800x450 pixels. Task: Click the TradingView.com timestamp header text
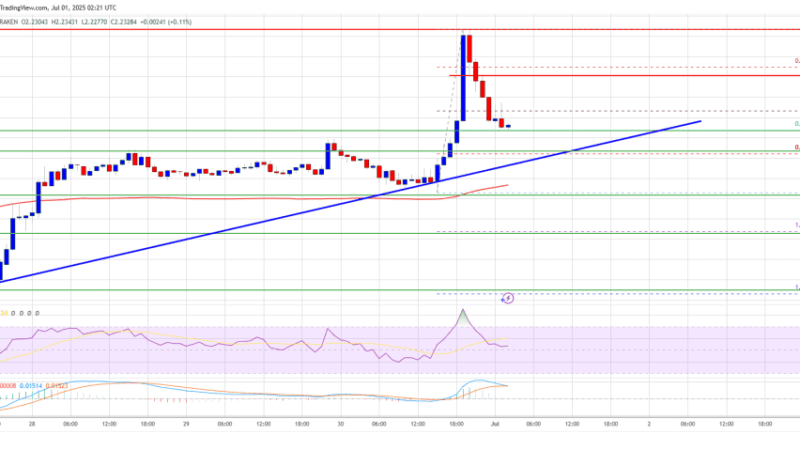(58, 8)
